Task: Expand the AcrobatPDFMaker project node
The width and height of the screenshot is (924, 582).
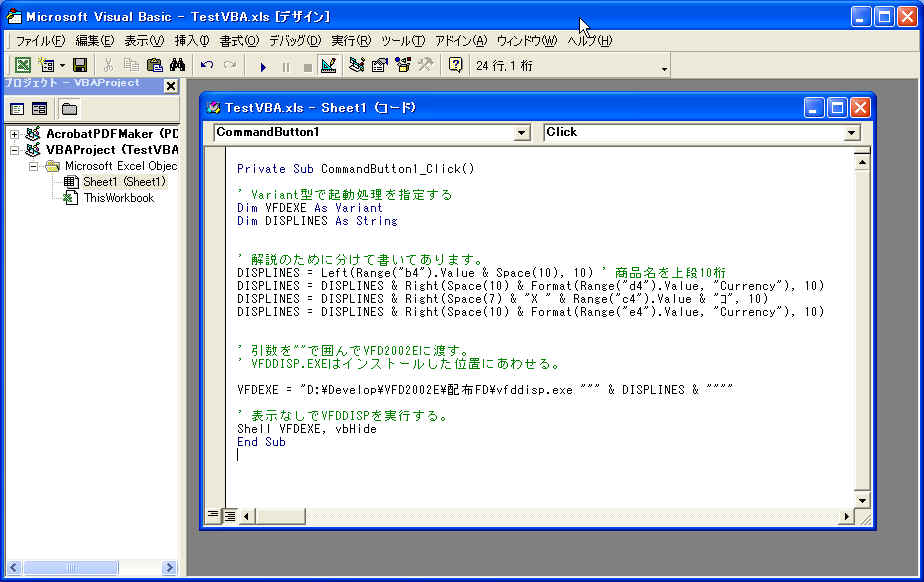Action: (x=14, y=134)
